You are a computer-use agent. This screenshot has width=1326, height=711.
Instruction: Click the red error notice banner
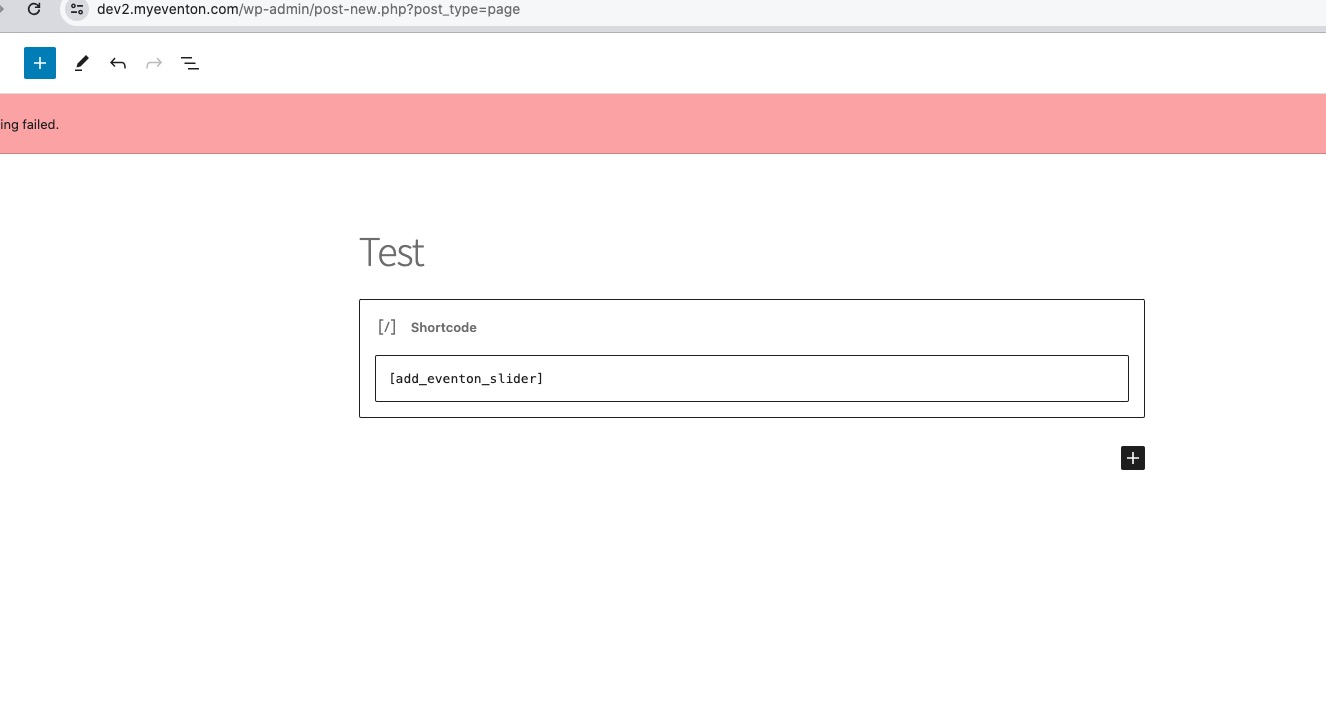[x=663, y=124]
